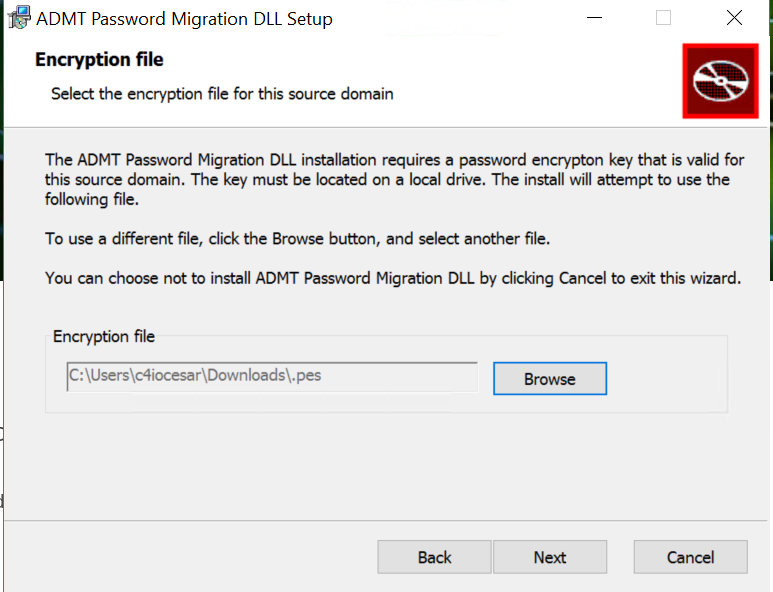Click the white header banner beside the logo
The height and width of the screenshot is (592, 773).
coord(550,80)
